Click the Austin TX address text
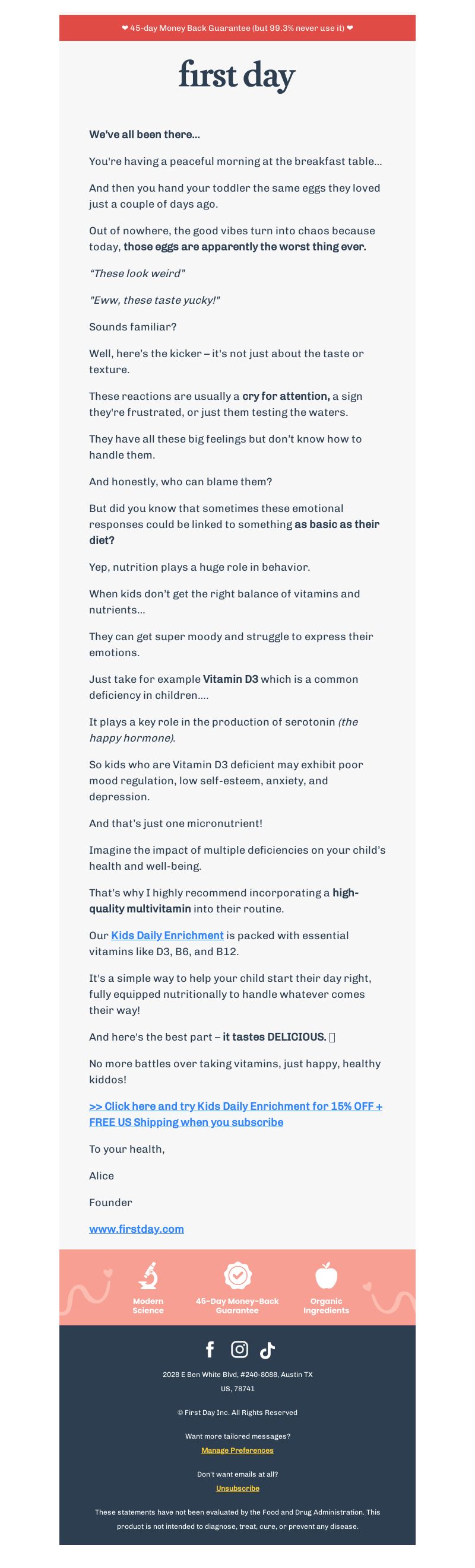The image size is (475, 1568). point(237,1381)
